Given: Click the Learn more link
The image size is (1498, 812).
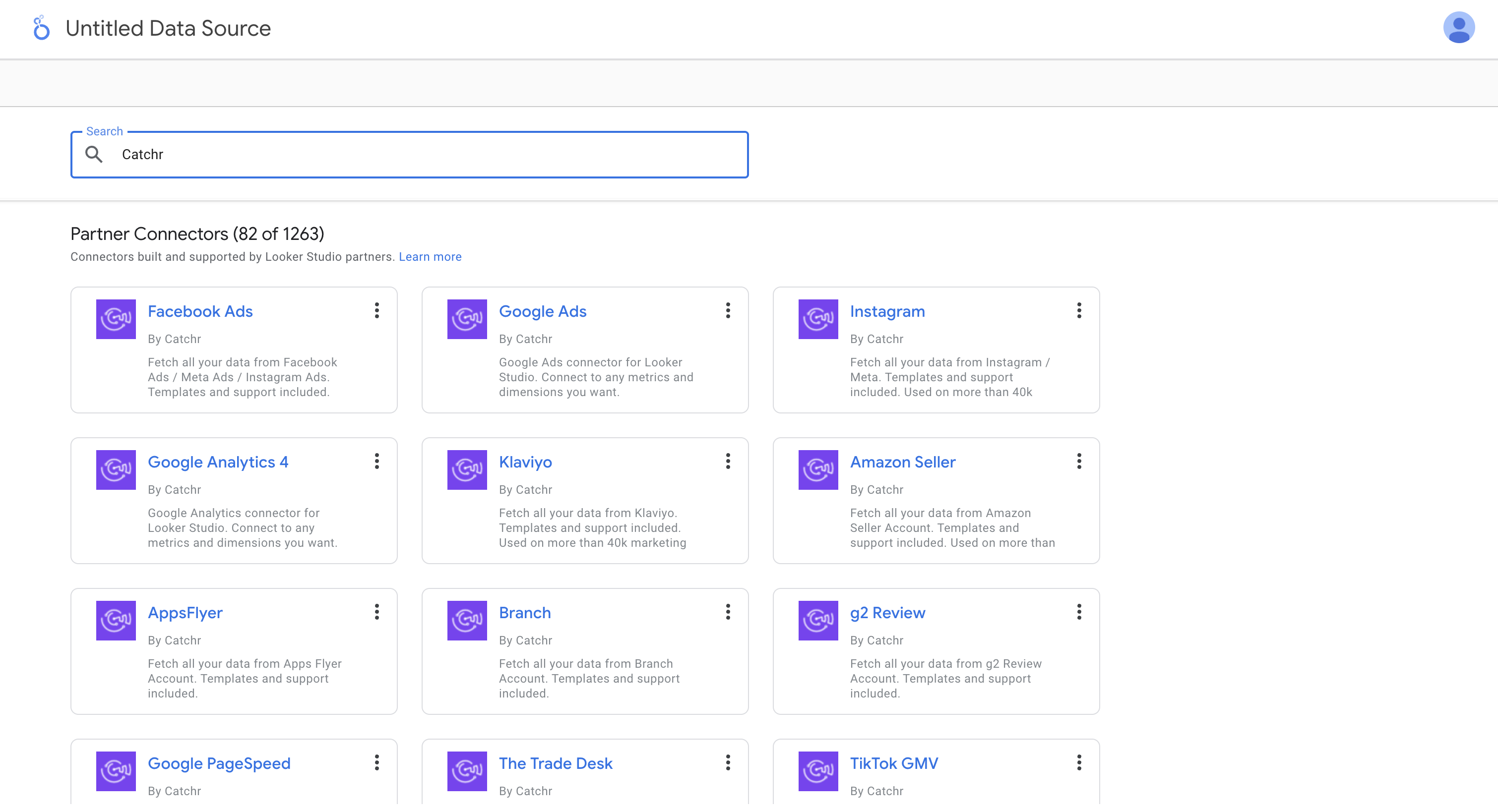Looking at the screenshot, I should (430, 257).
